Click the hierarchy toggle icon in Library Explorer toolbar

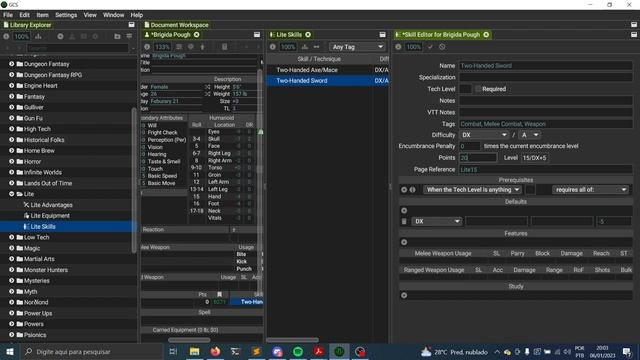38,36
